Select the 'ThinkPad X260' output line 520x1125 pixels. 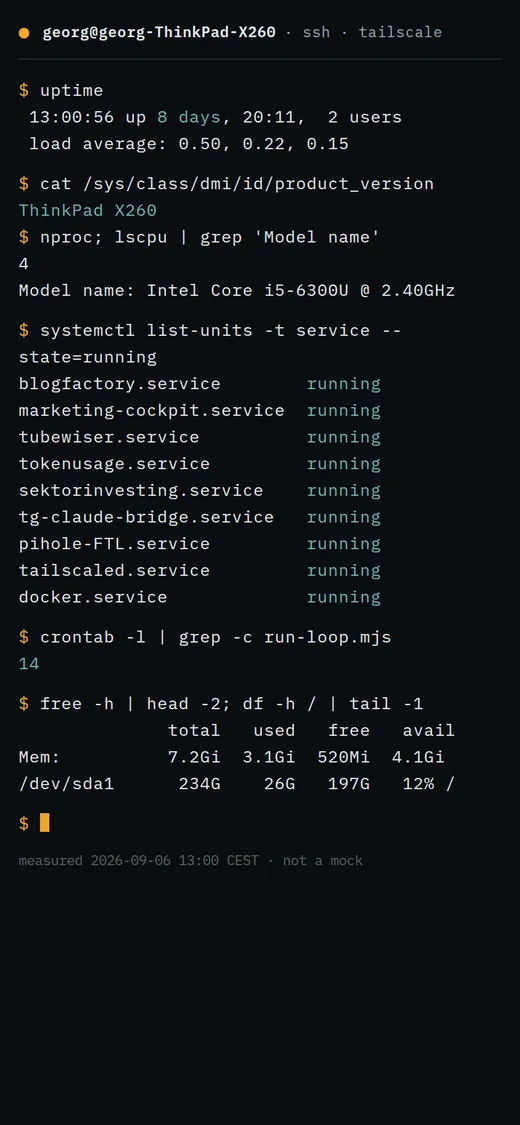(x=88, y=210)
